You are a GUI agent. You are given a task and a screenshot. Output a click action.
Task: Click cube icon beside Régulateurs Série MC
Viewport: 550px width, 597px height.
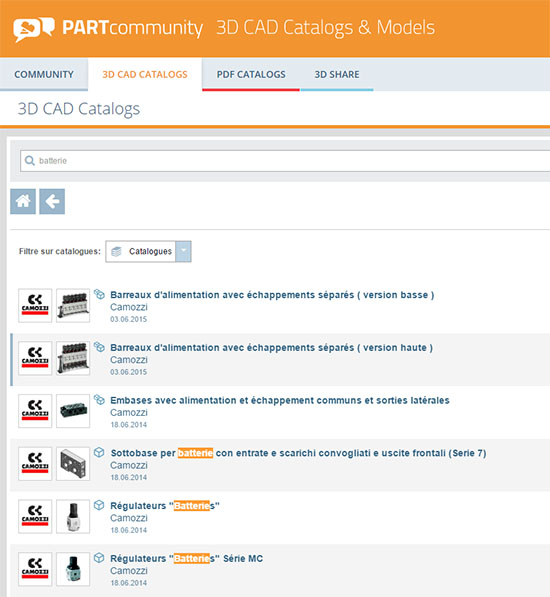pyautogui.click(x=99, y=558)
